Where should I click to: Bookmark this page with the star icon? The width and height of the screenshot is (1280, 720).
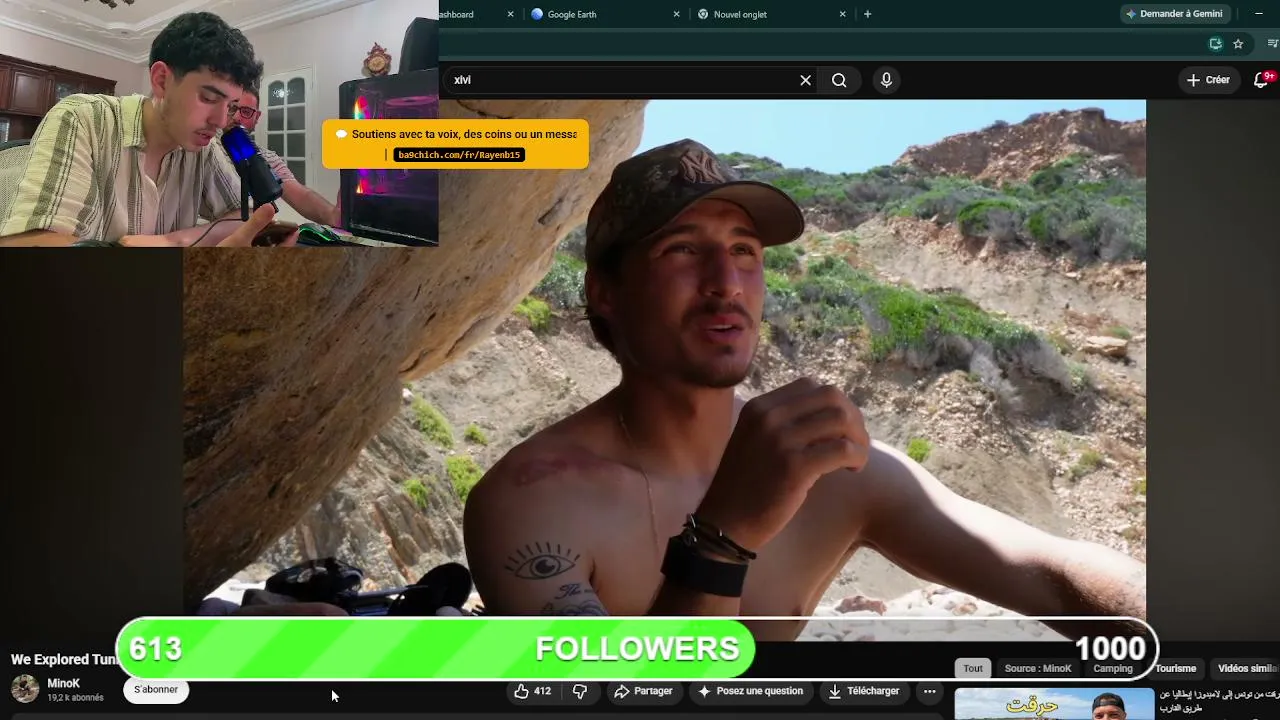(x=1238, y=44)
